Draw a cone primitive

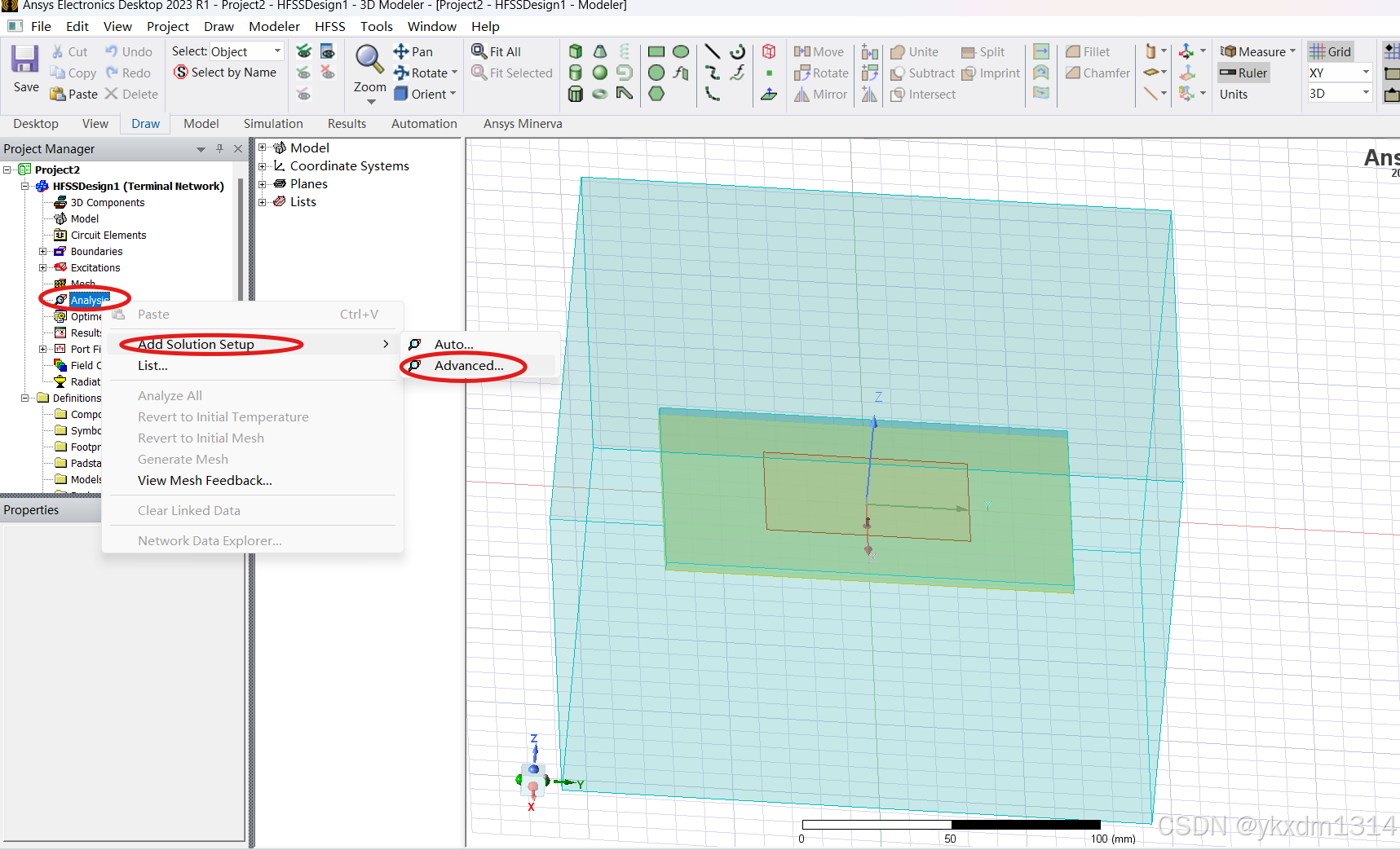click(600, 51)
